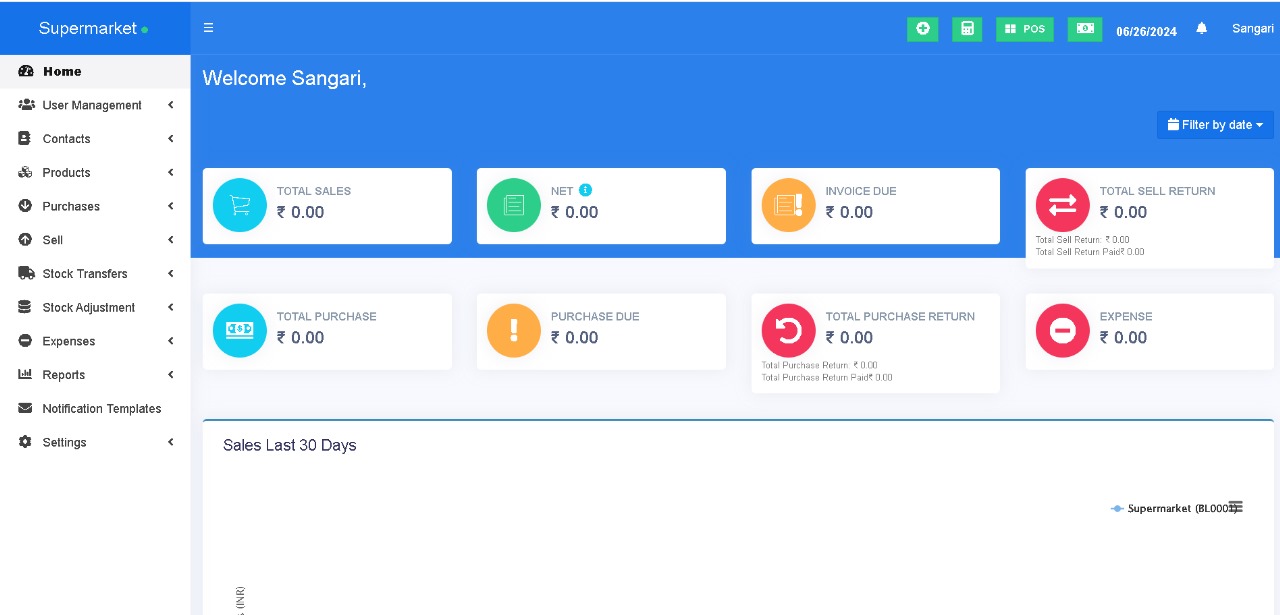The image size is (1280, 615).
Task: Expand Reports chevron arrow
Action: click(171, 375)
